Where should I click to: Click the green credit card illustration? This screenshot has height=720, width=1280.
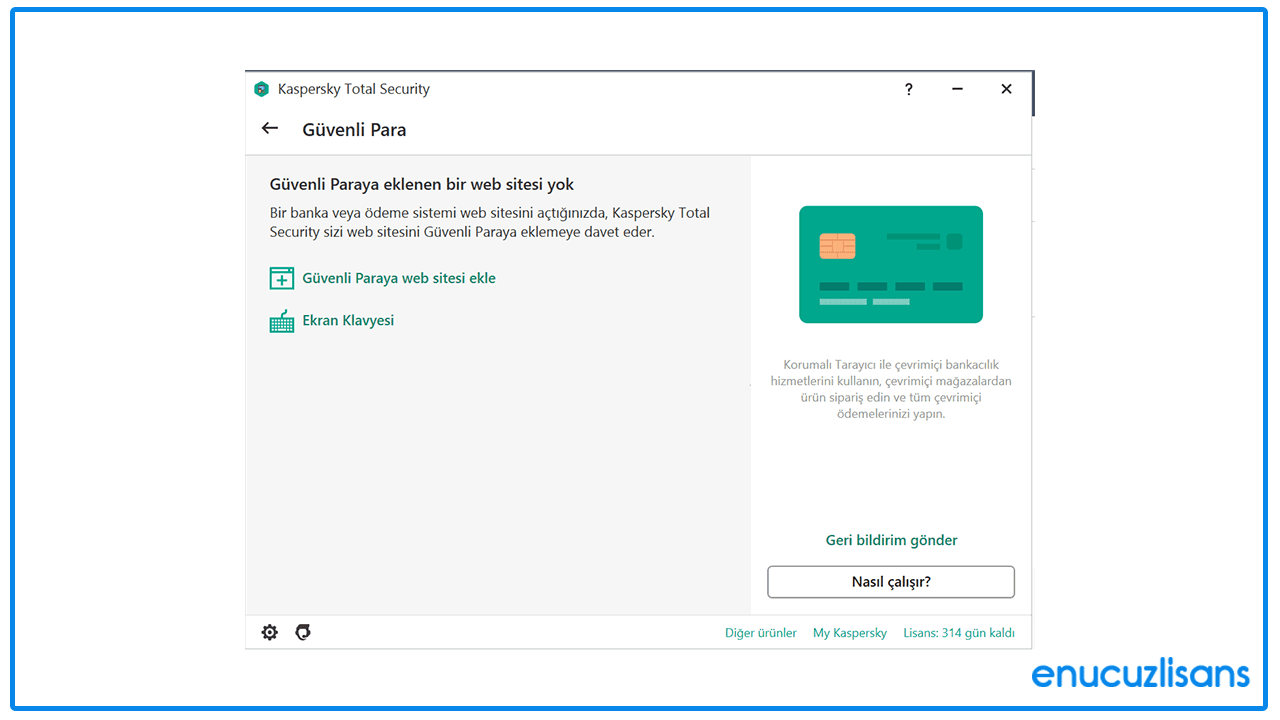pyautogui.click(x=890, y=264)
